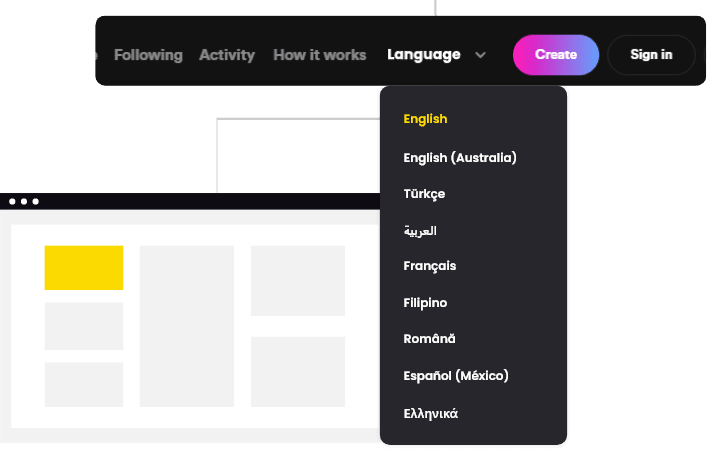Switch language to Filipino
The width and height of the screenshot is (707, 453).
pyautogui.click(x=425, y=302)
